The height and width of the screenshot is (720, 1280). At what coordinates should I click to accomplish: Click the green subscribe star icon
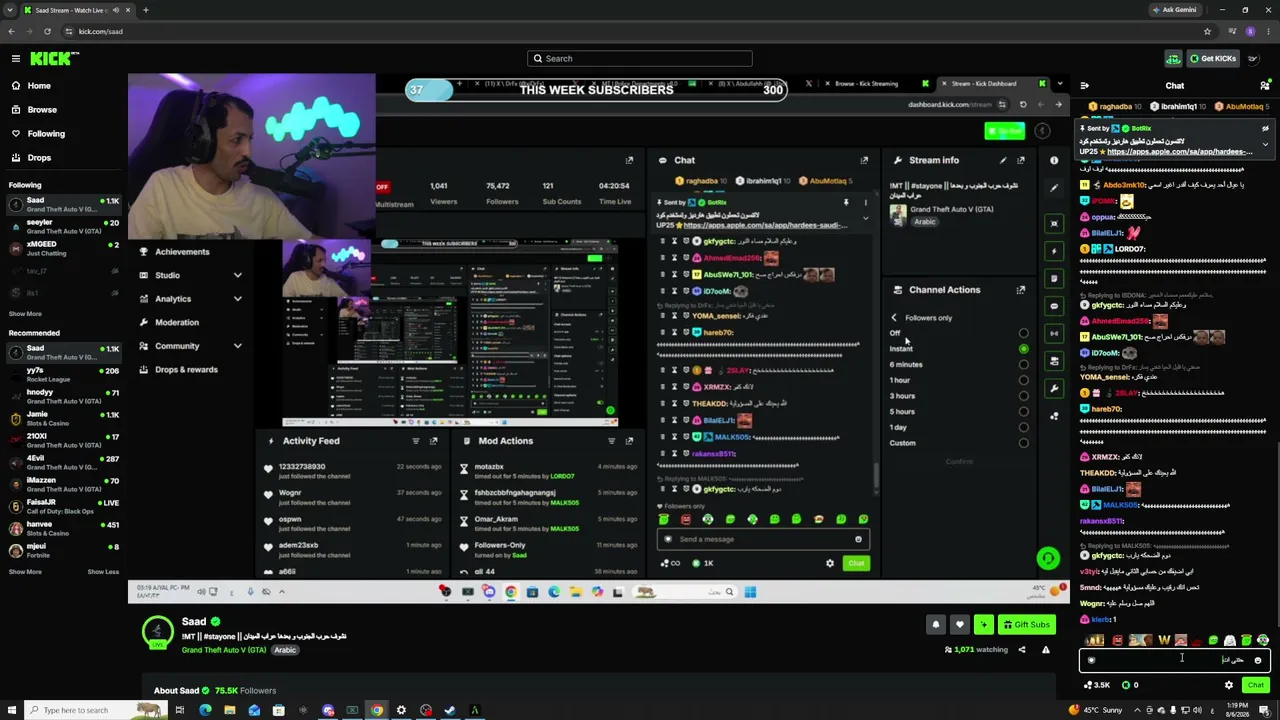[x=984, y=625]
